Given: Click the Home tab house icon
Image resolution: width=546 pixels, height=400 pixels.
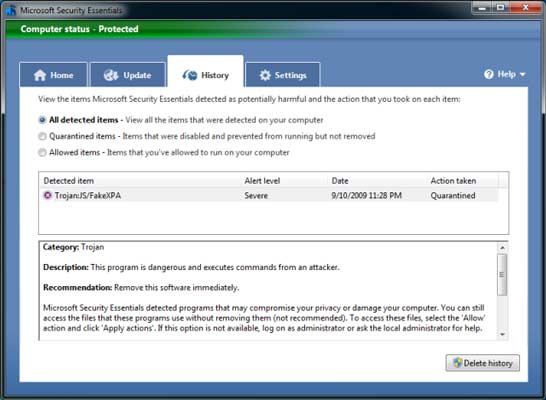Looking at the screenshot, I should [x=40, y=75].
